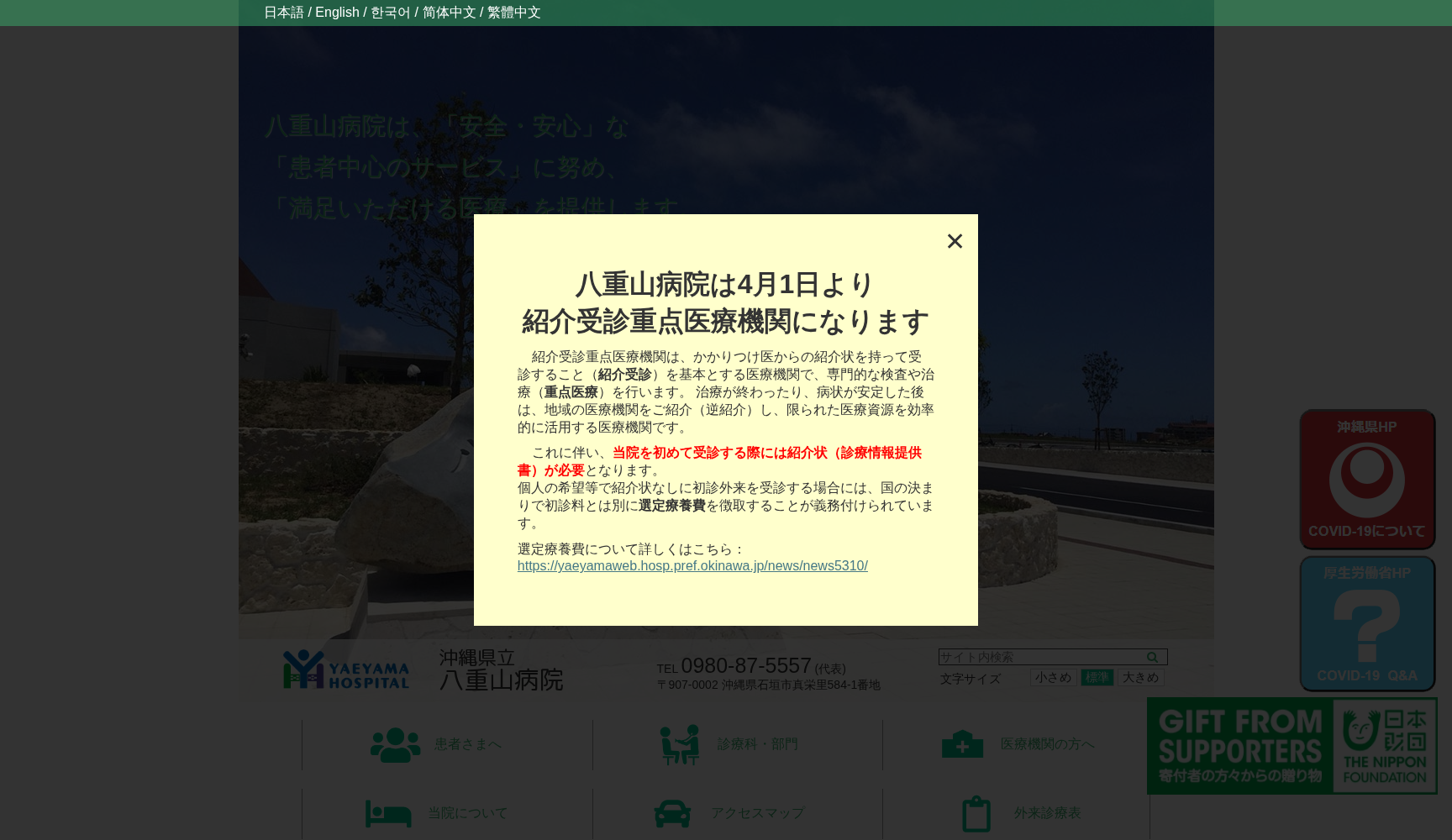The image size is (1452, 840).
Task: Select the 標準 font size option
Action: click(1097, 677)
